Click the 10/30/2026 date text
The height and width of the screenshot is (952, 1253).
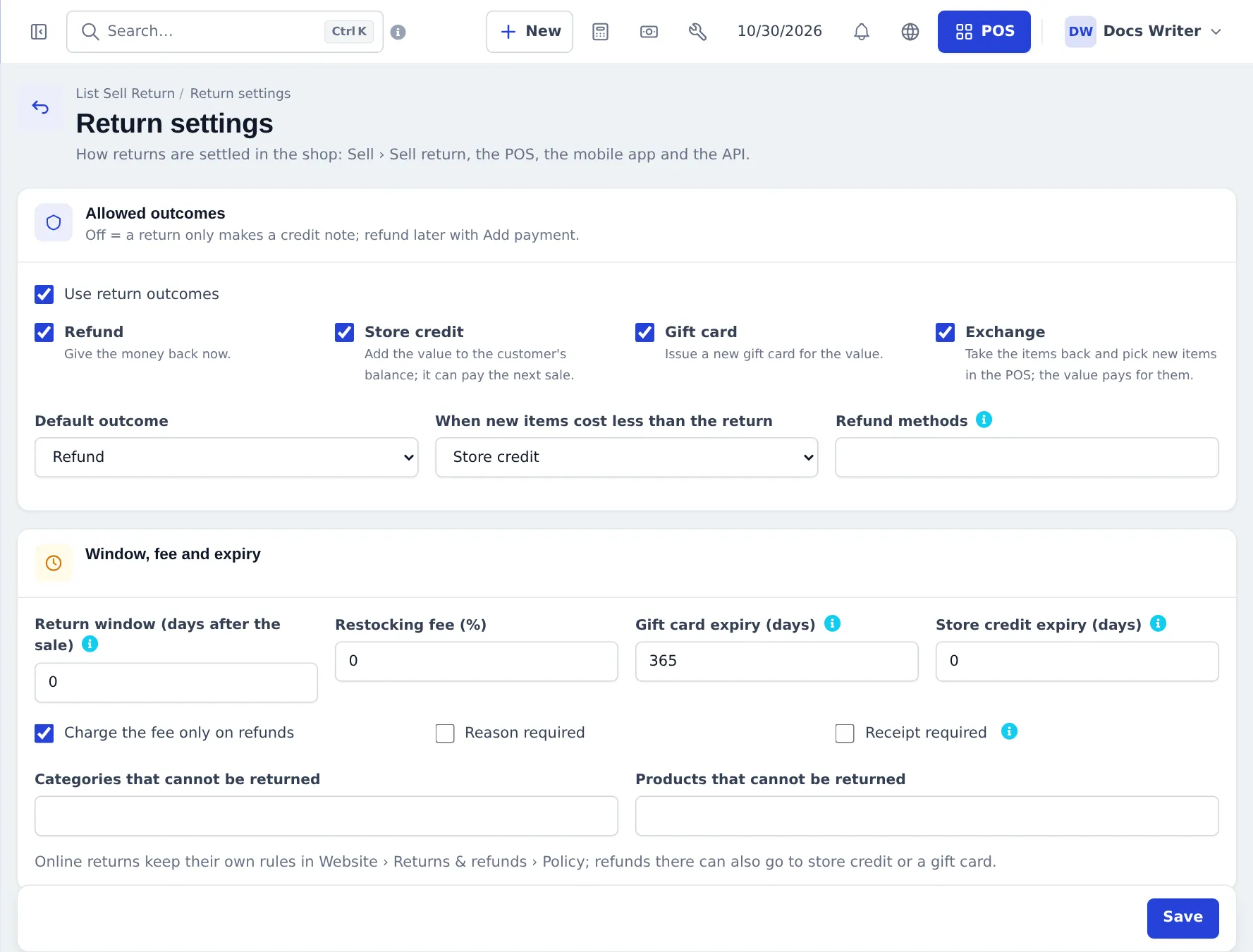pos(780,31)
